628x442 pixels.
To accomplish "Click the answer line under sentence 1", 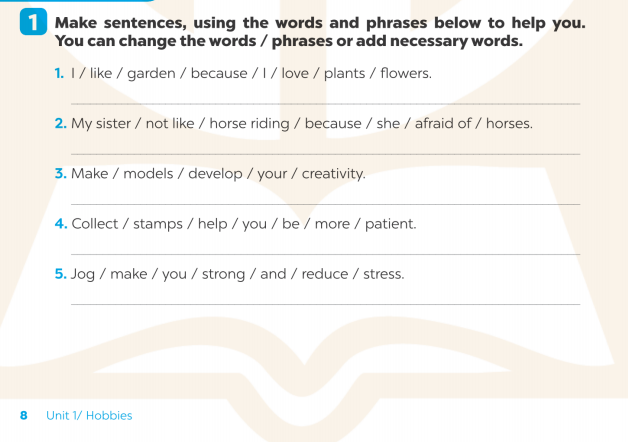I will point(325,103).
